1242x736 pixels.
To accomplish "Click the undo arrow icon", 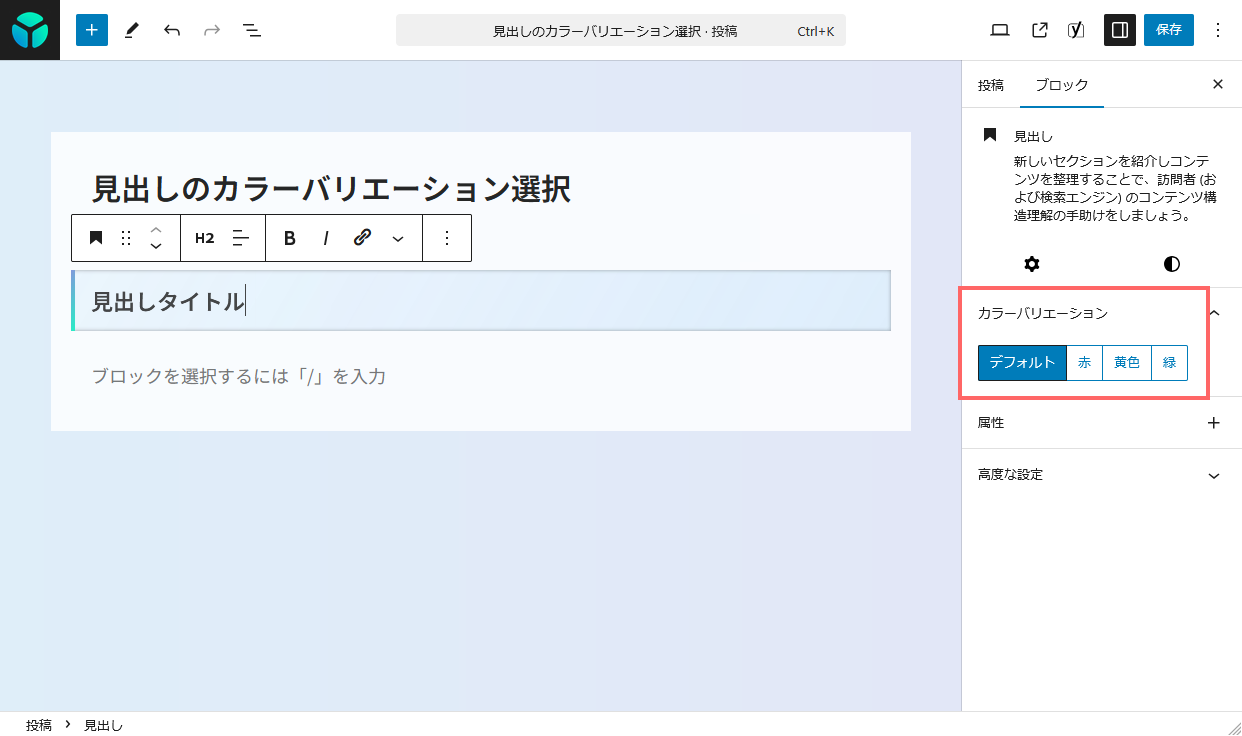I will click(x=172, y=30).
